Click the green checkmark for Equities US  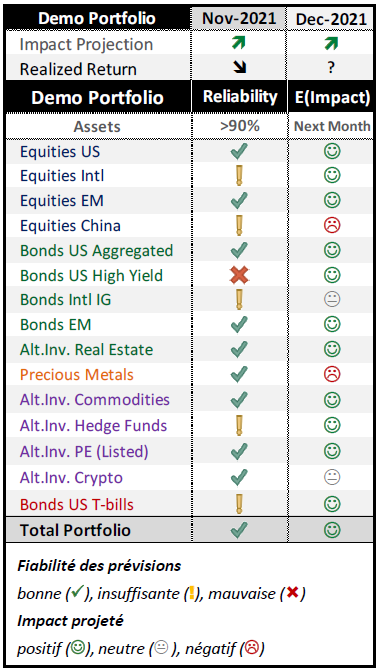coord(239,151)
